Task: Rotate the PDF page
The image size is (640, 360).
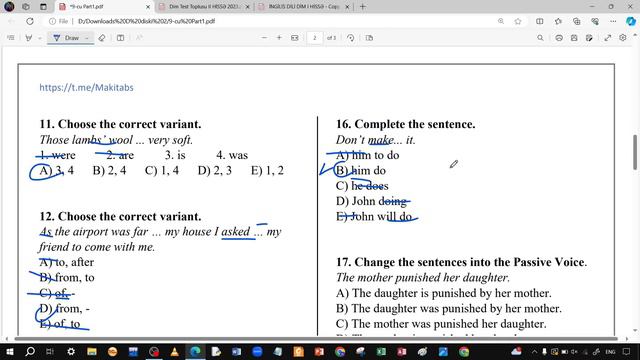Action: 351,38
